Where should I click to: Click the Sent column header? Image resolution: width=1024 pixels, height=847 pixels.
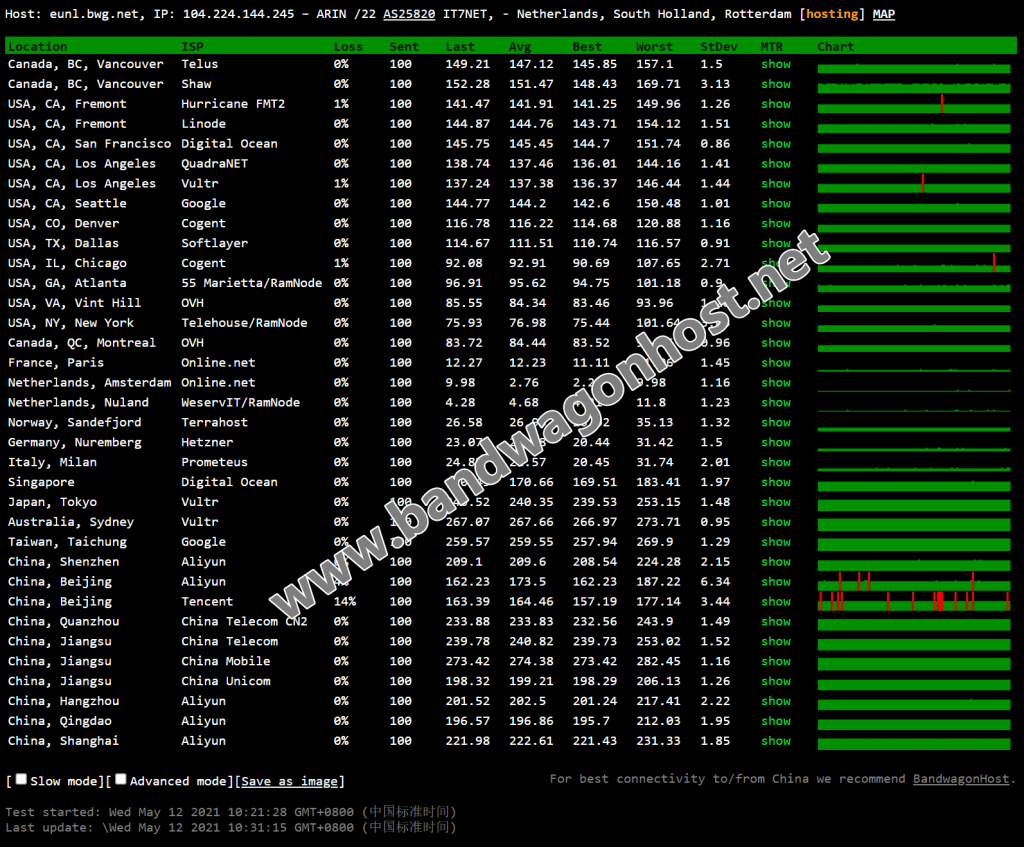point(404,46)
